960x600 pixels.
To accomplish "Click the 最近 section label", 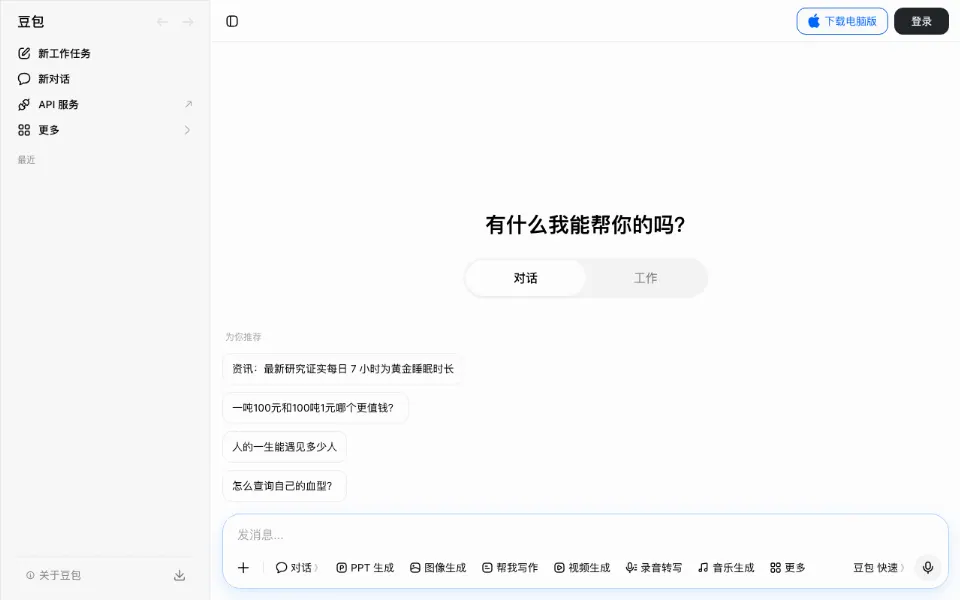I will click(x=26, y=160).
